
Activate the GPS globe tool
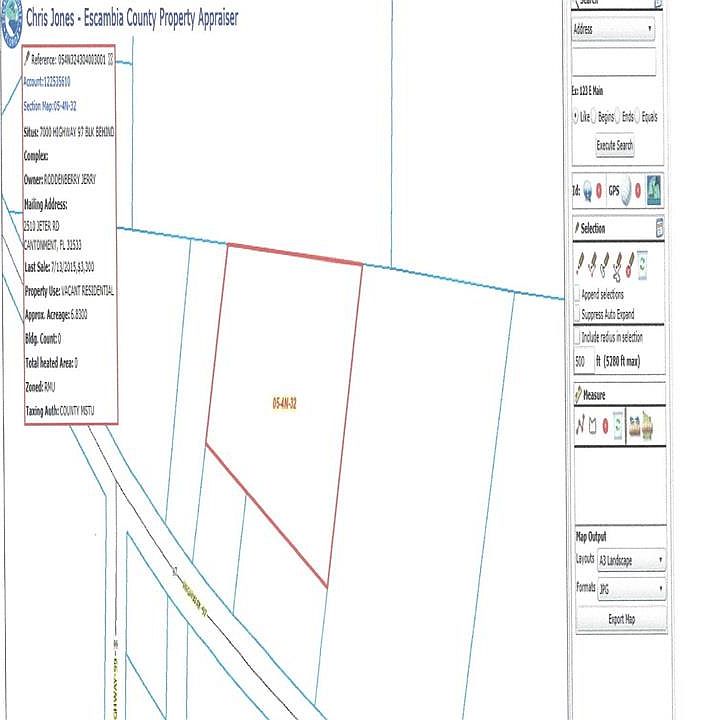coord(626,190)
